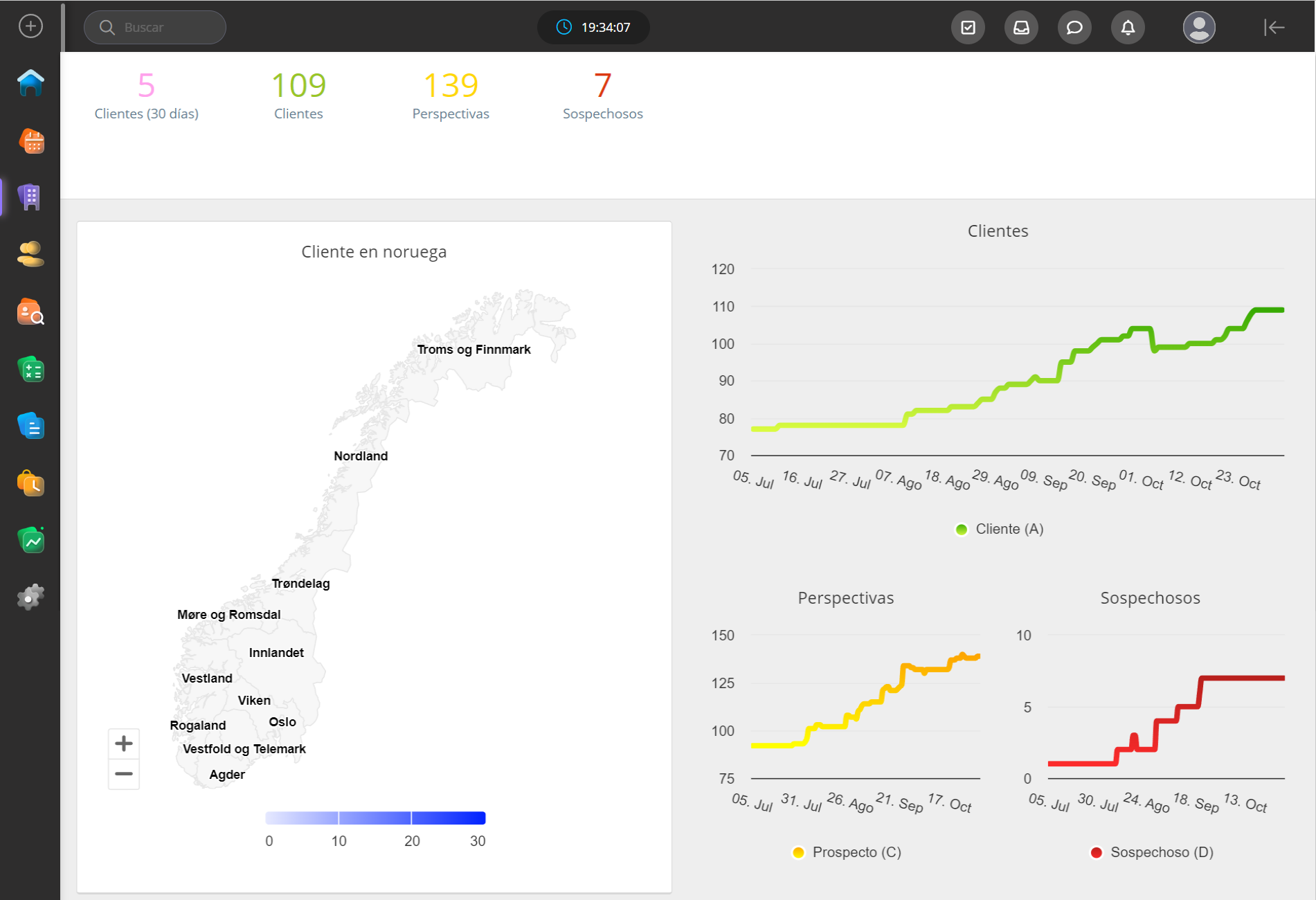This screenshot has height=900, width=1316.
Task: Collapse the panel with the arrow-bar icon
Action: 1274,28
